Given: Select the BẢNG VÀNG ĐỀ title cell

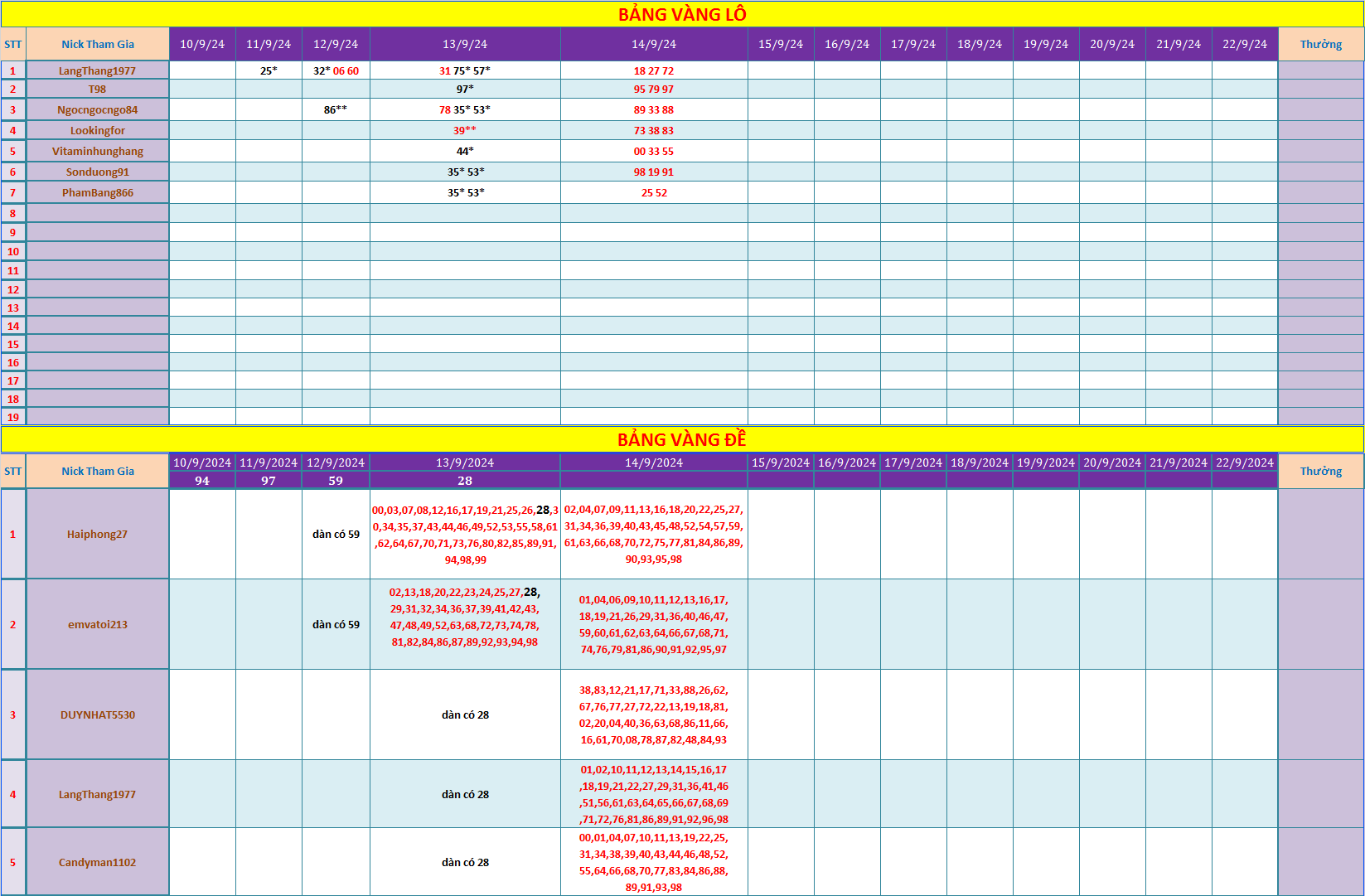Looking at the screenshot, I should (682, 439).
